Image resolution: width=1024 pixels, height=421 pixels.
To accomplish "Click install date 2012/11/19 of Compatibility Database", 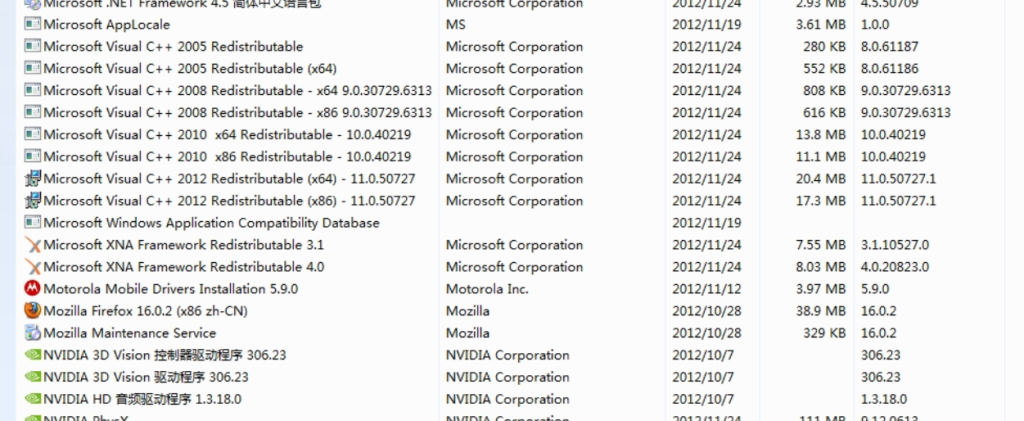I will (x=707, y=223).
